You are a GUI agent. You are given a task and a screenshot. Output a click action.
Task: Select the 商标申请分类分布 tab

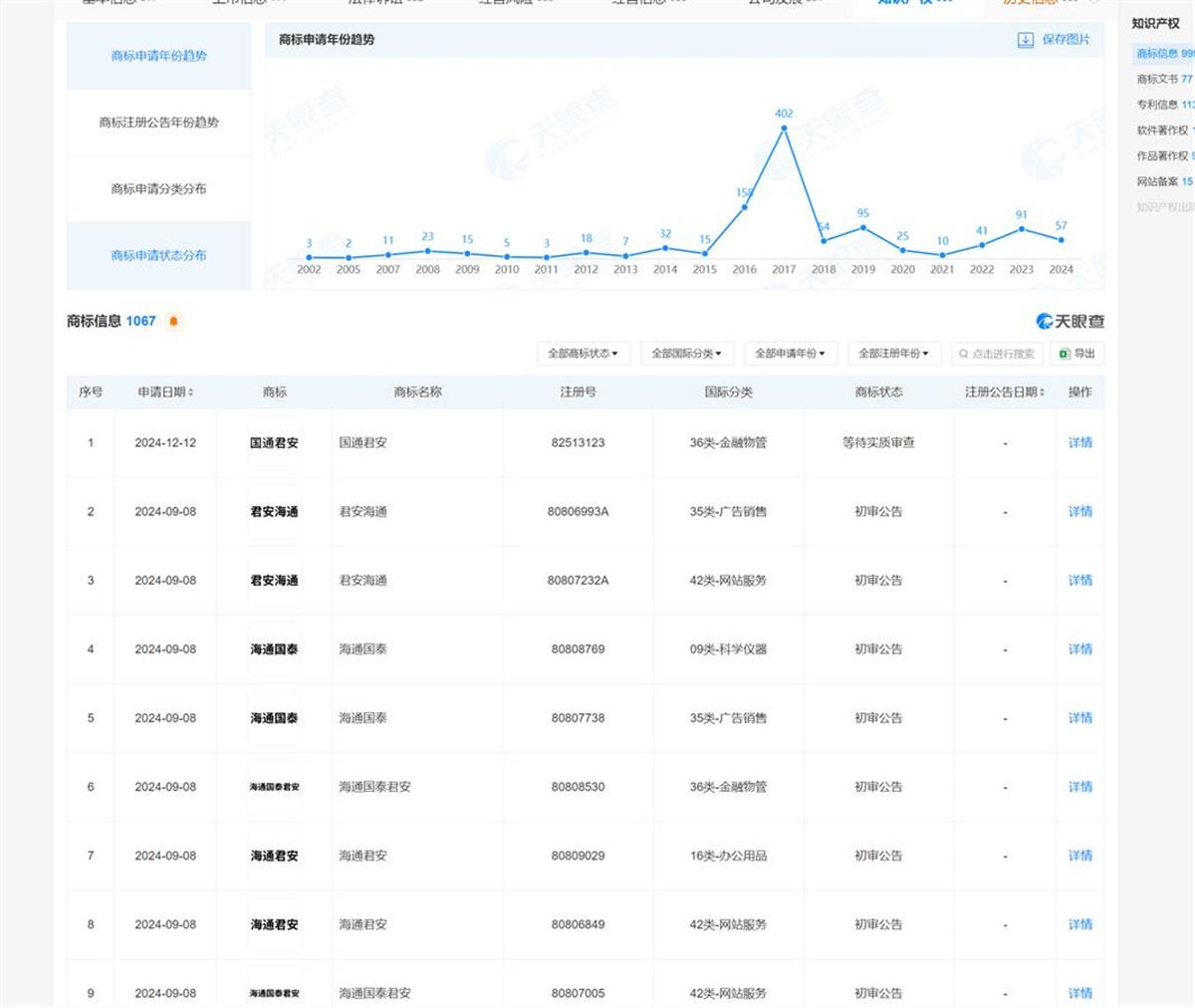[158, 189]
